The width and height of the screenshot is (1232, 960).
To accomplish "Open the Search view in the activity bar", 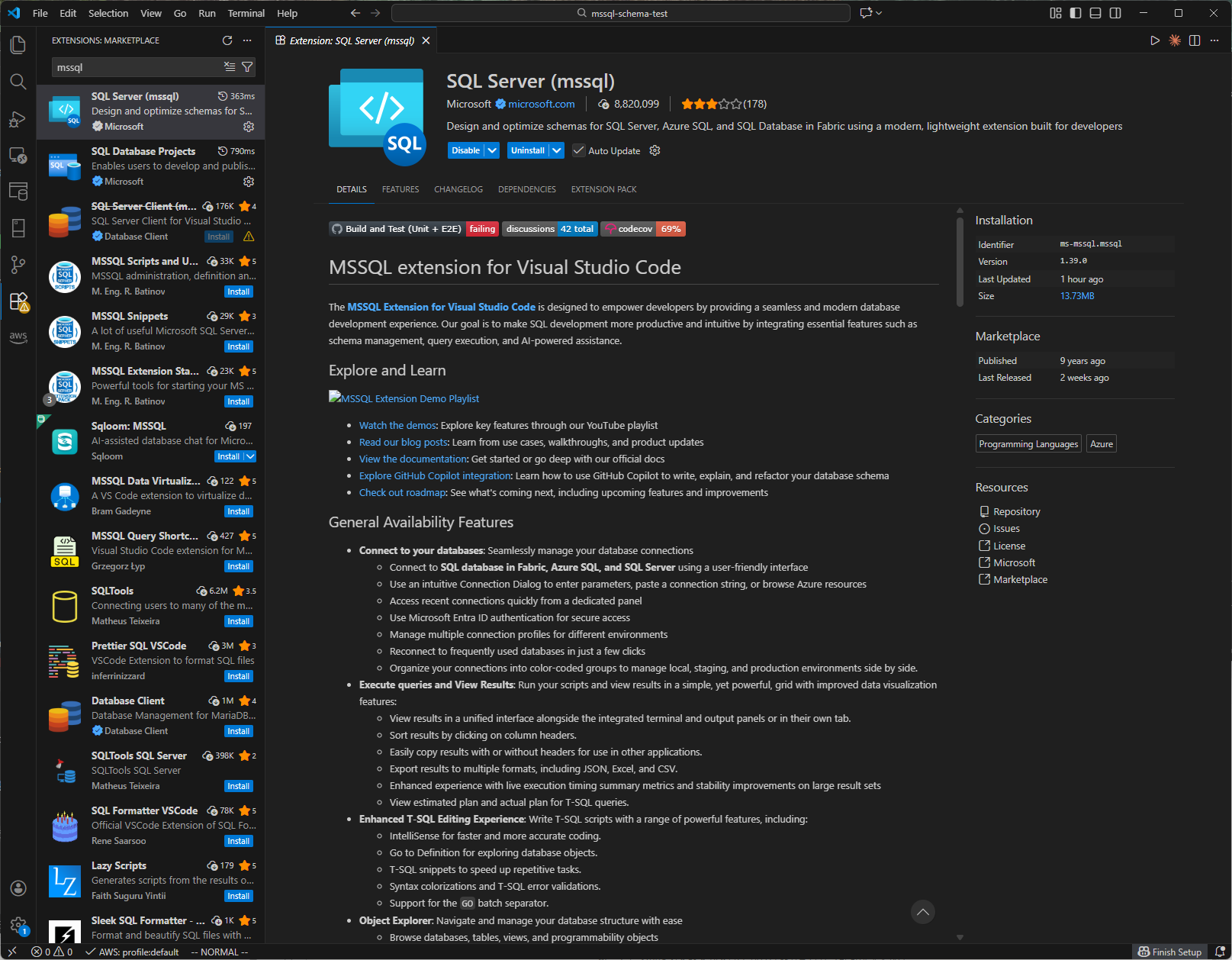I will (18, 82).
